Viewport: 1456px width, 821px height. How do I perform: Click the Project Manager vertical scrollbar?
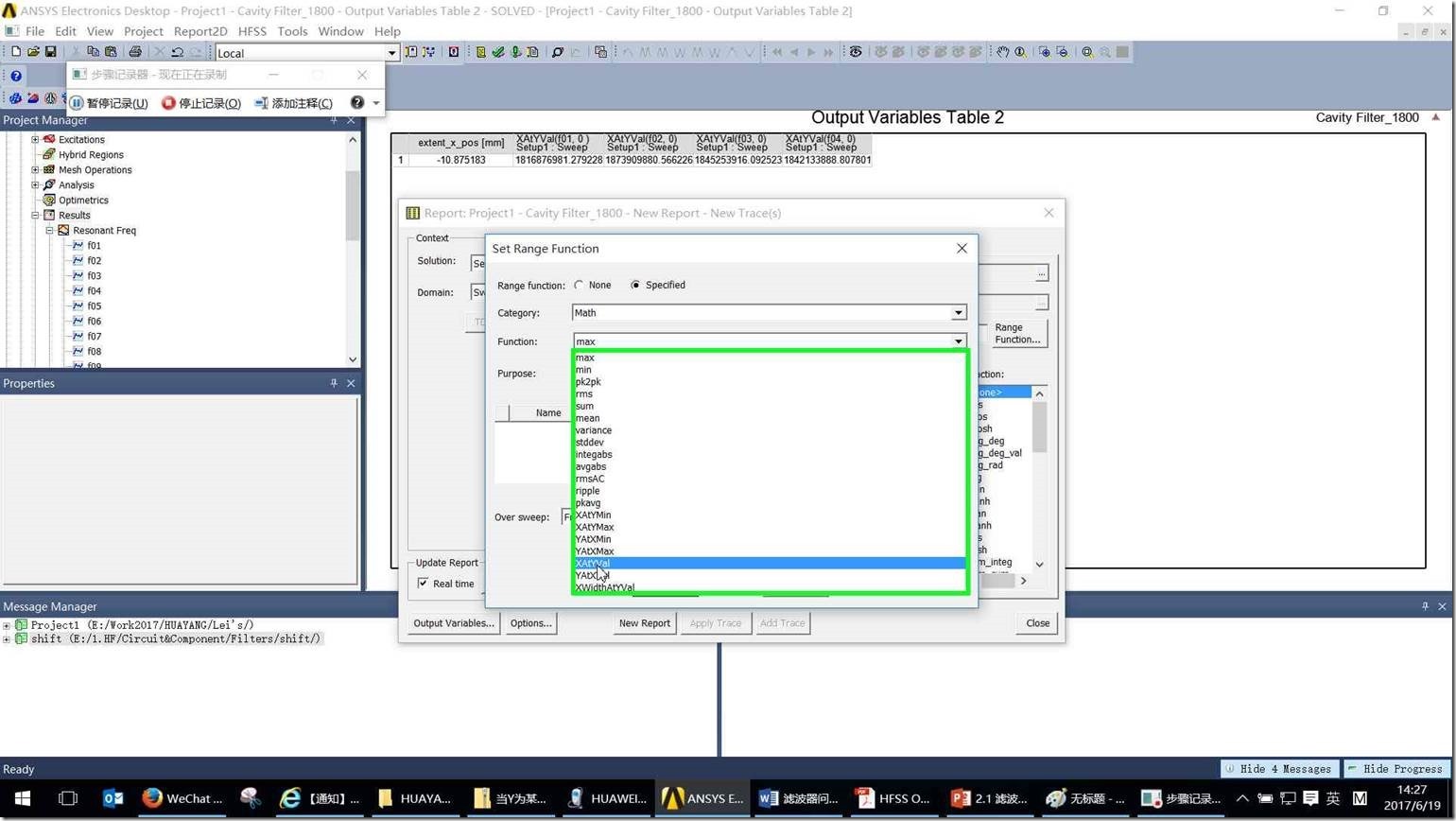353,249
